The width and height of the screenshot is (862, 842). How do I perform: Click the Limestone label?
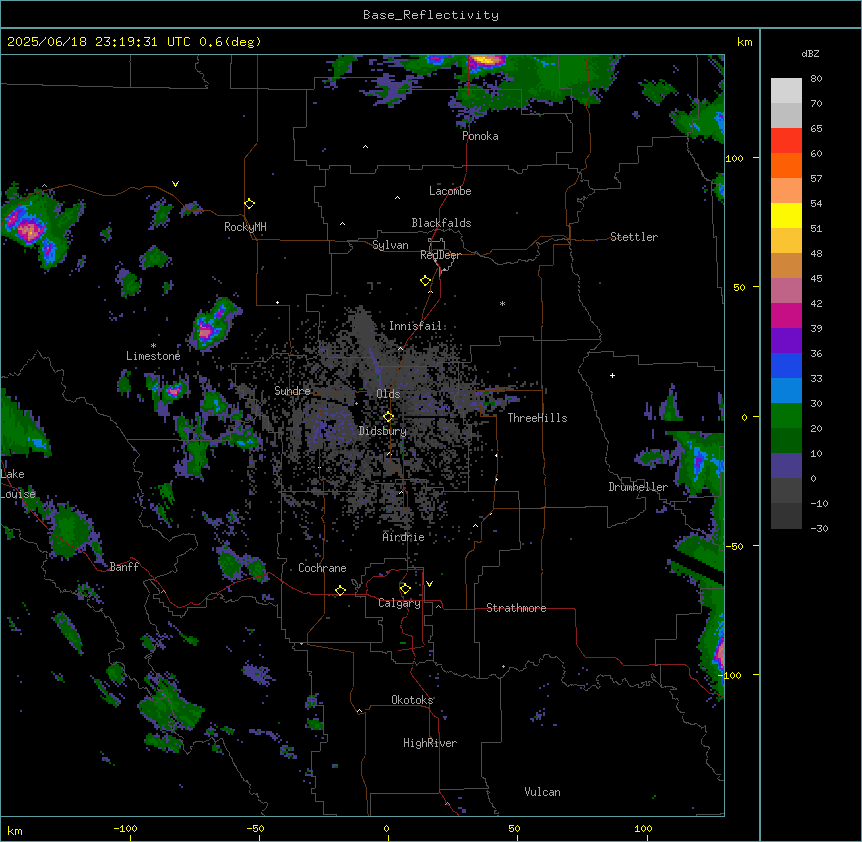click(153, 356)
